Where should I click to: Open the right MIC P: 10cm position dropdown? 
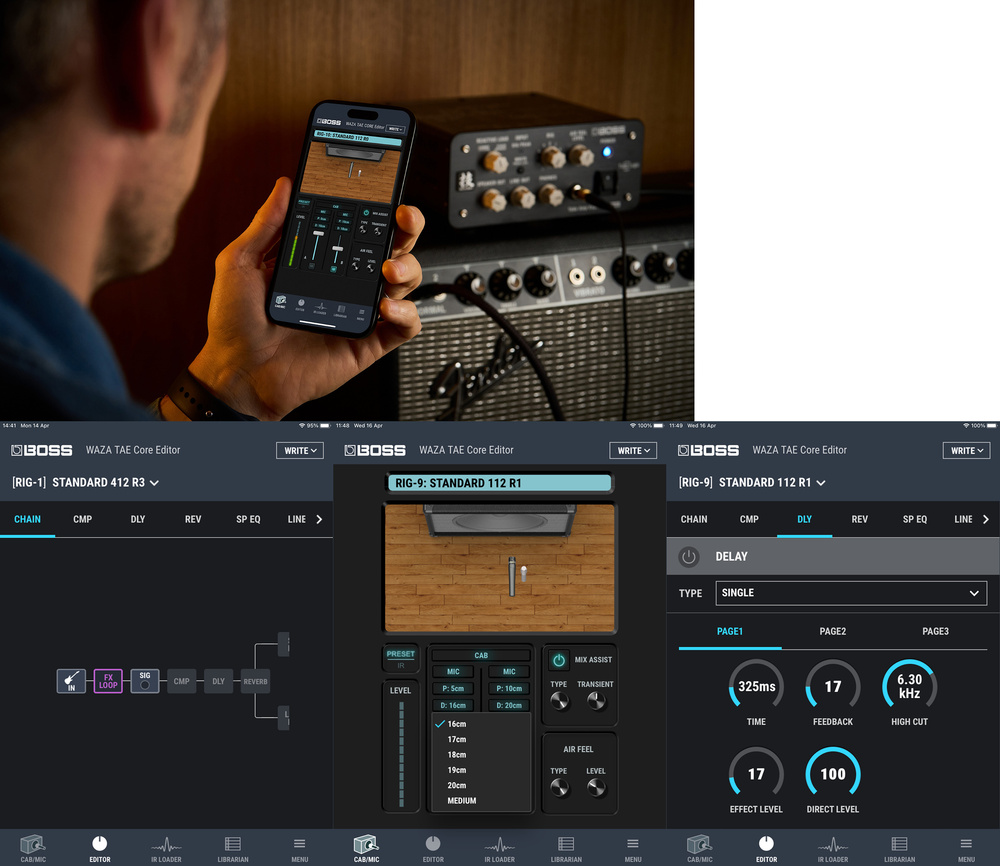(509, 689)
